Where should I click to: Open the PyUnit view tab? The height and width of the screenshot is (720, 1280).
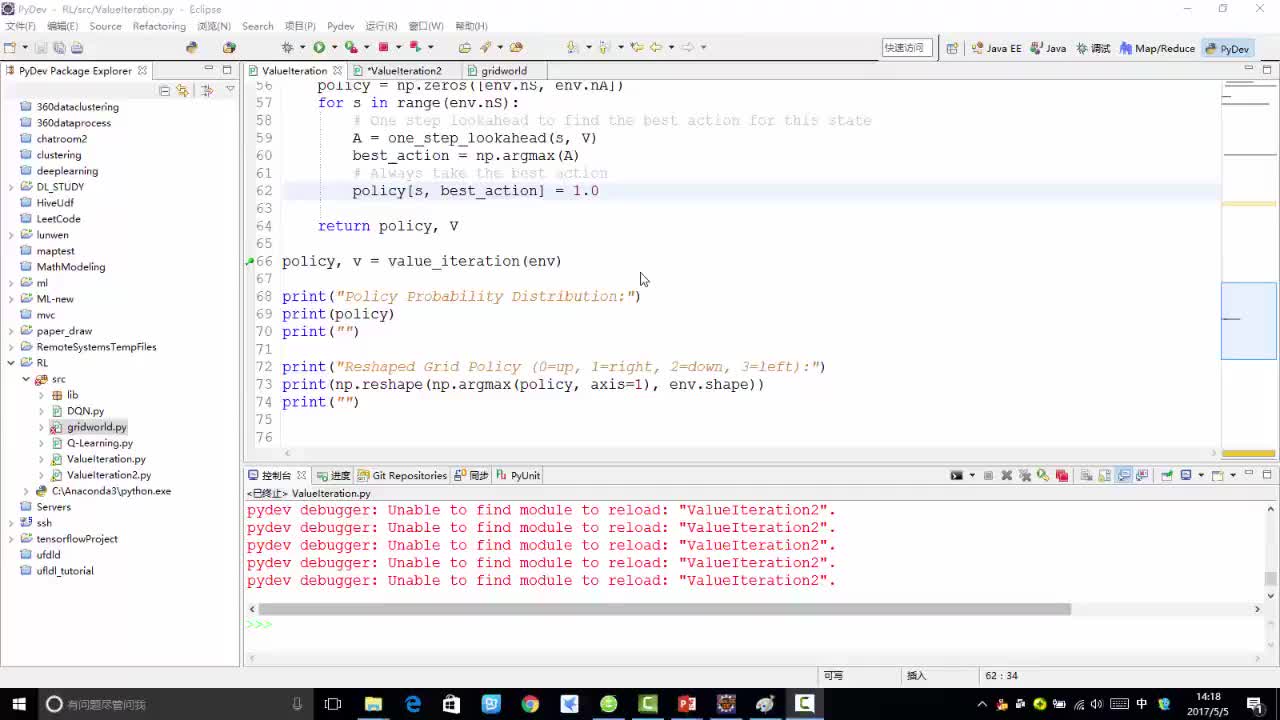[x=518, y=475]
